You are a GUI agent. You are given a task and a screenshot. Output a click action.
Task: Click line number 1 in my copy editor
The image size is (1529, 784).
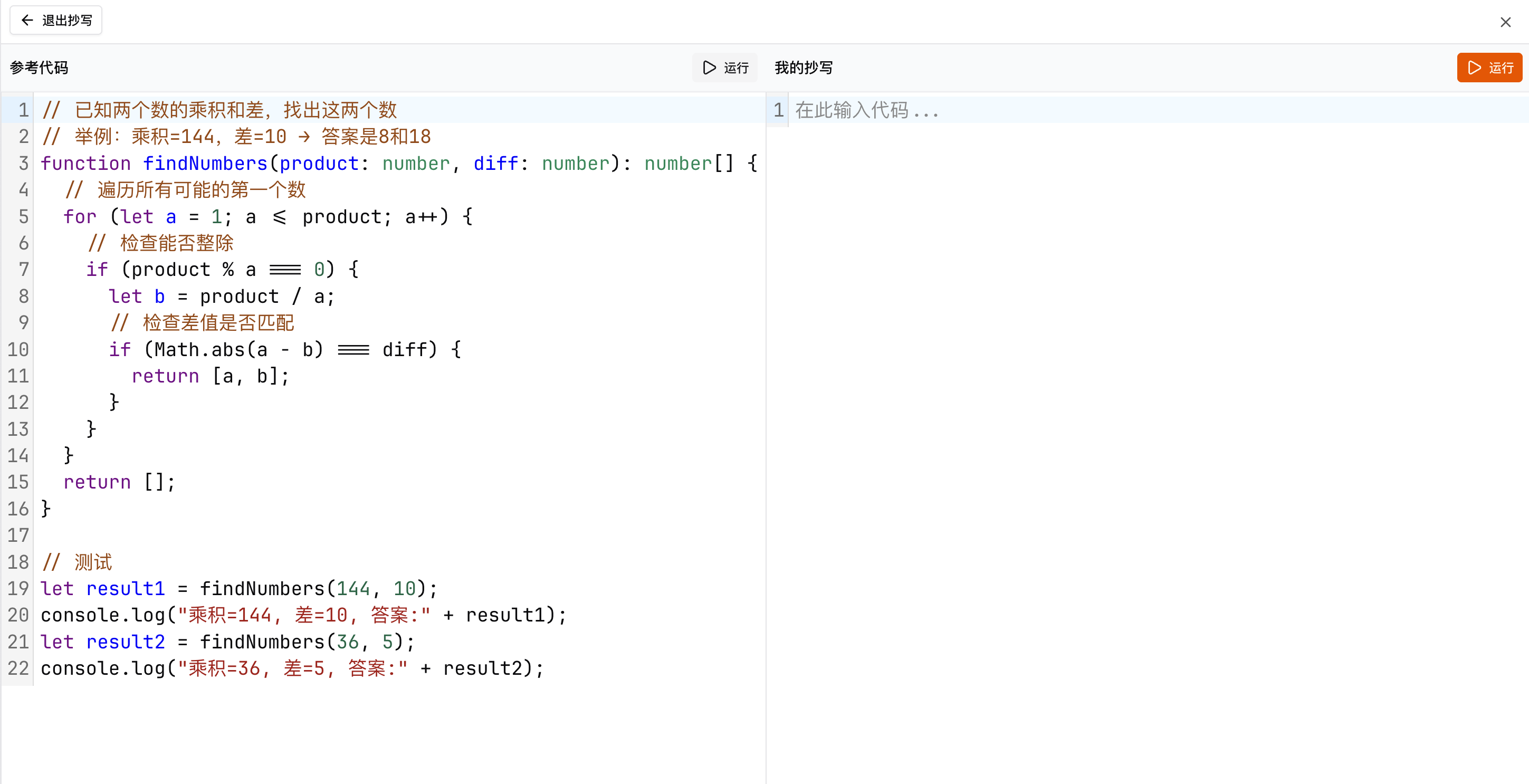pyautogui.click(x=778, y=110)
